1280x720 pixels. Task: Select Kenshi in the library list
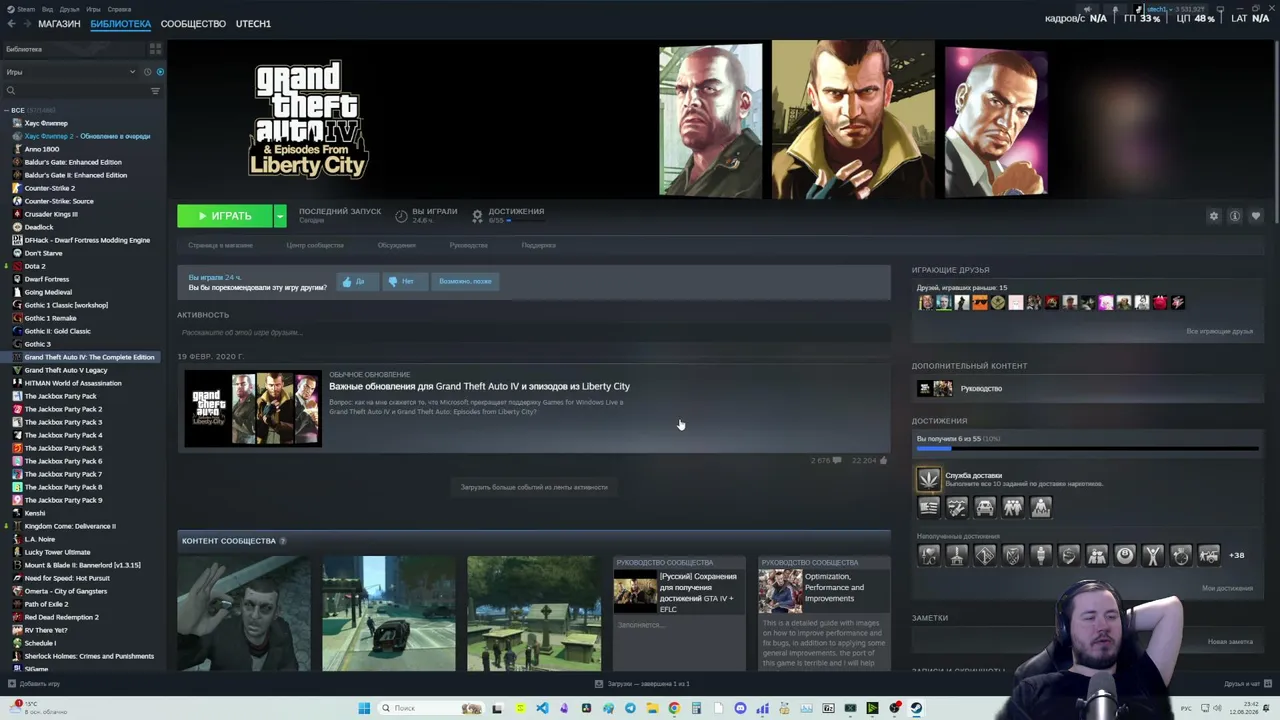point(35,513)
